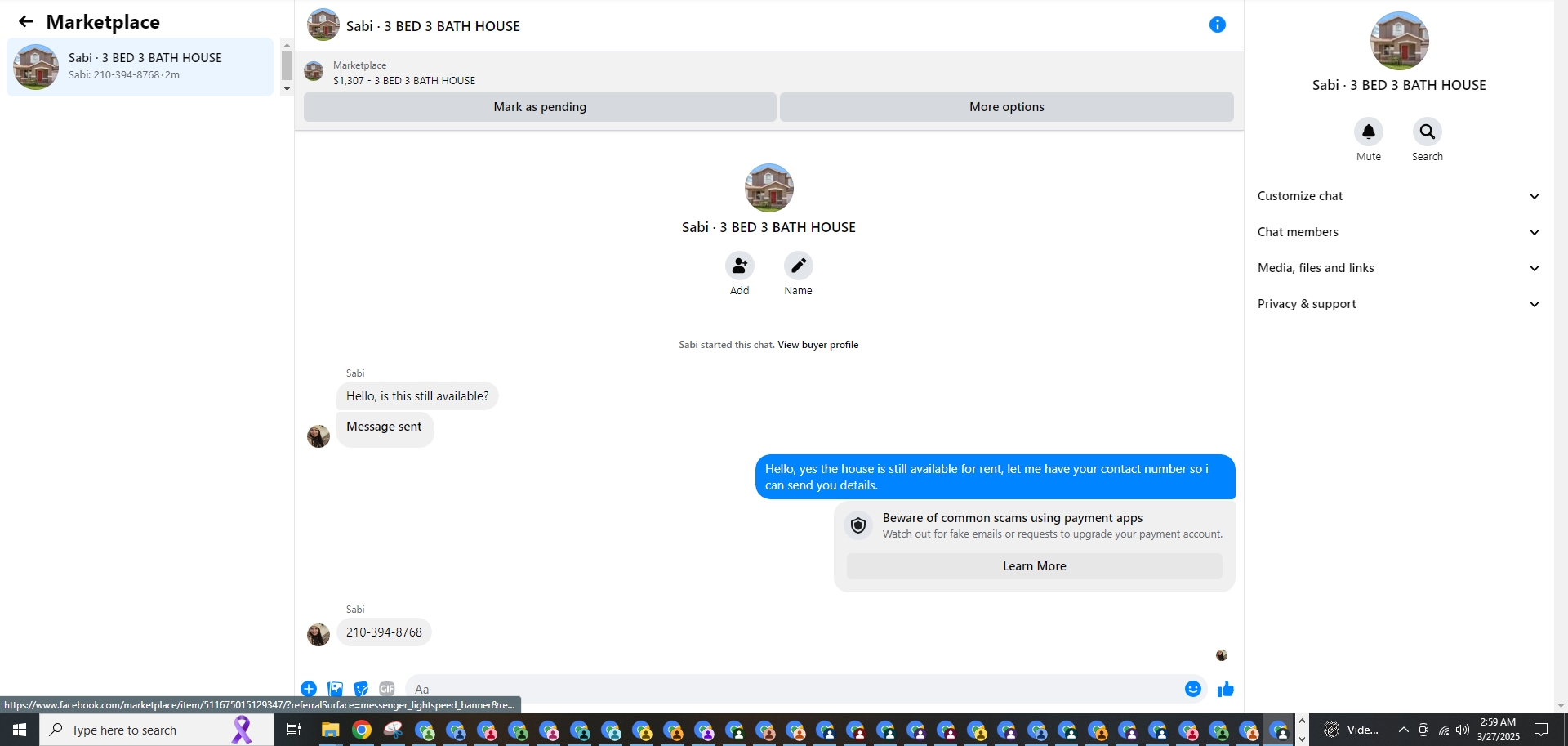This screenshot has height=746, width=1568.
Task: Go back using the Marketplace arrow
Action: (x=26, y=22)
